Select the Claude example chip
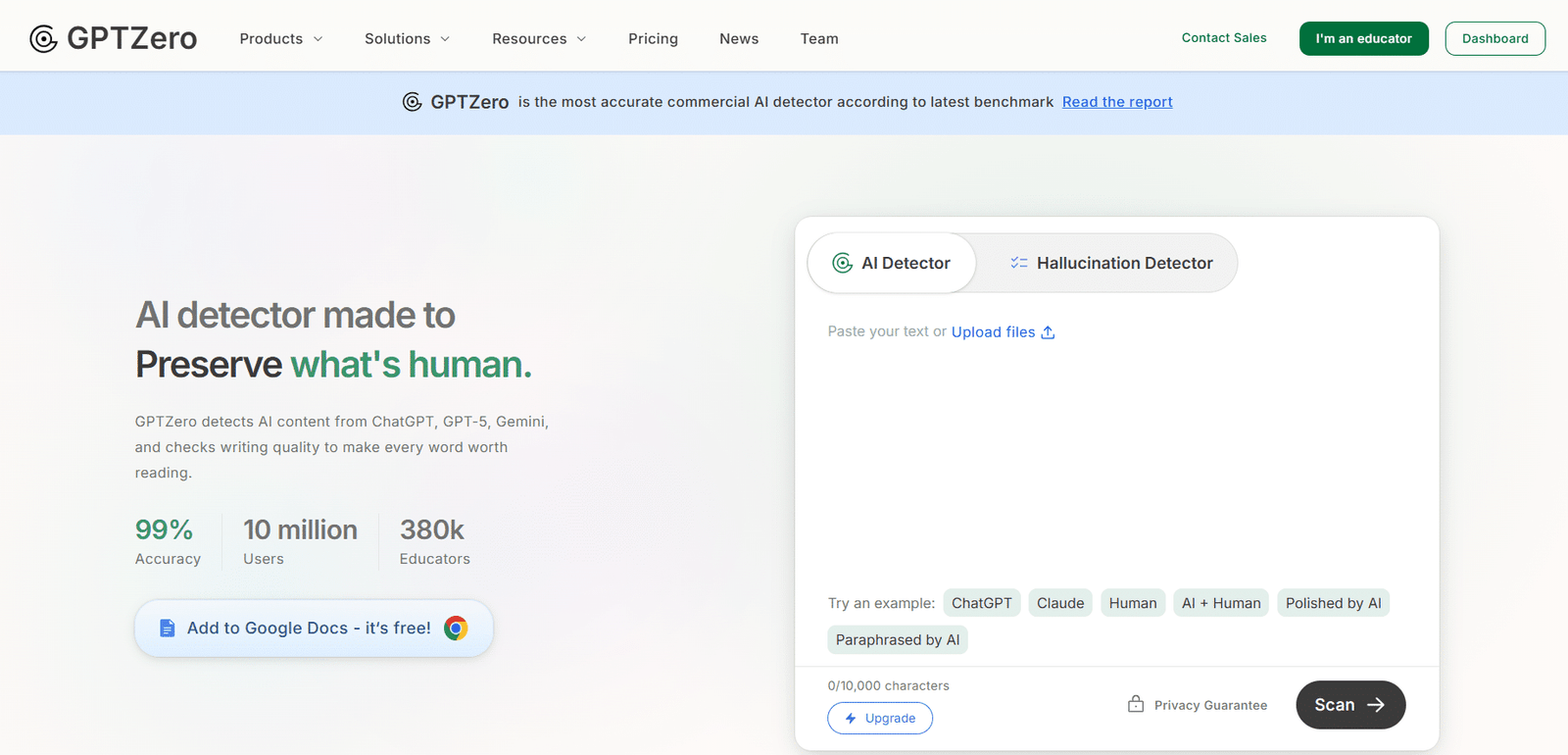The image size is (1568, 755). click(x=1060, y=603)
